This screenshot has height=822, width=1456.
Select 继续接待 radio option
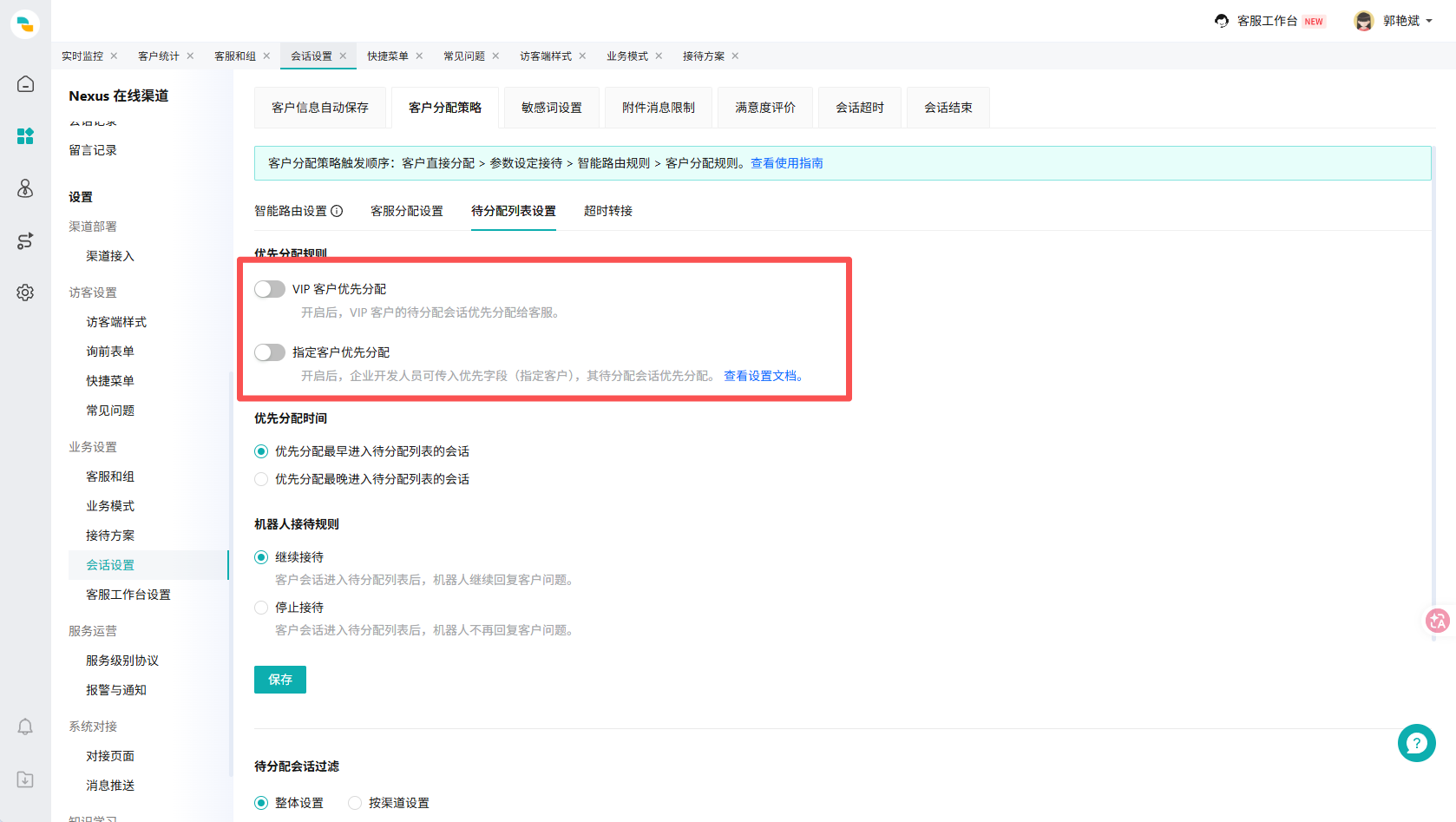(x=261, y=557)
